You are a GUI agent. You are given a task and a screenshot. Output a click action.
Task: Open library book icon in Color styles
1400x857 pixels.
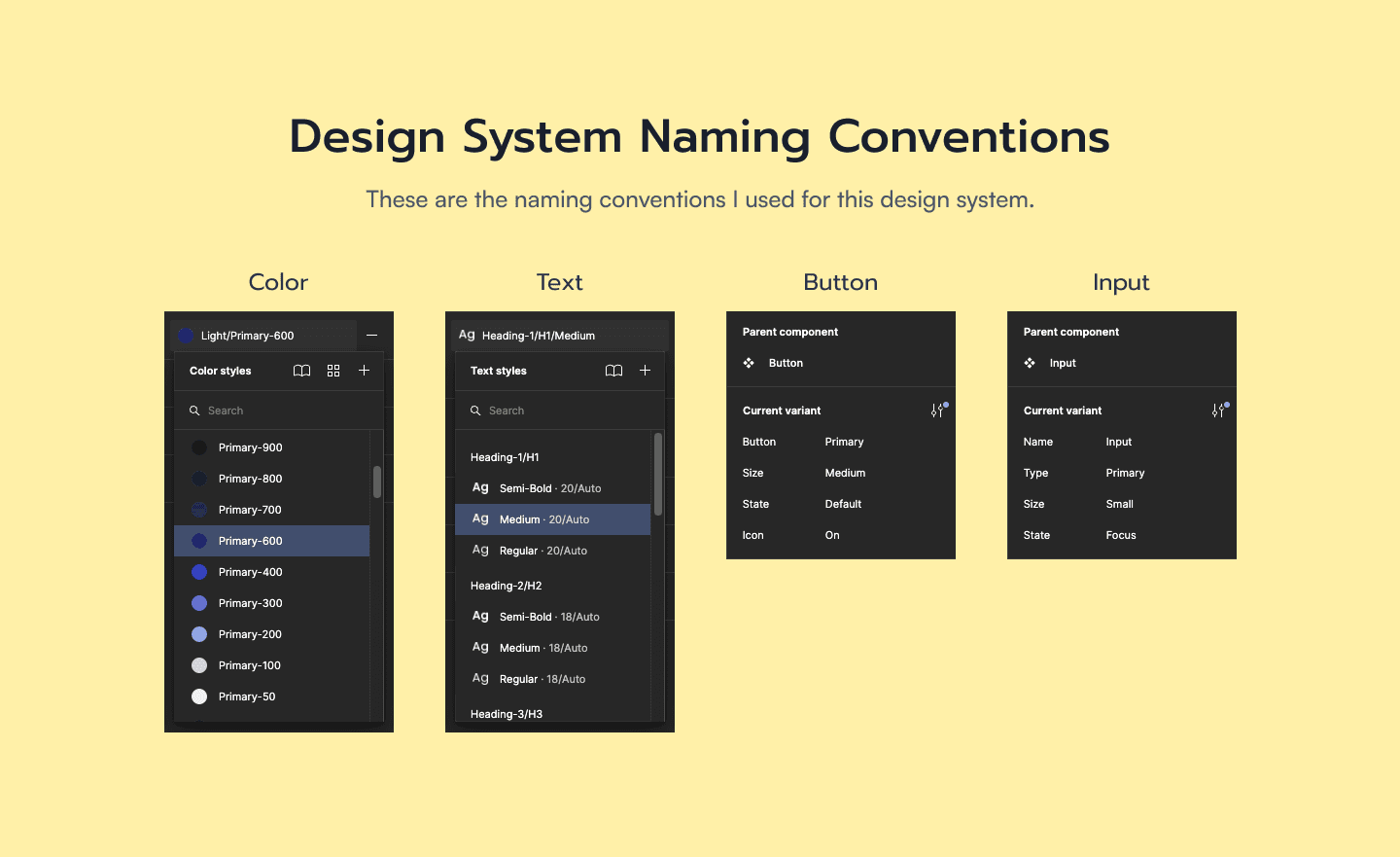click(302, 371)
